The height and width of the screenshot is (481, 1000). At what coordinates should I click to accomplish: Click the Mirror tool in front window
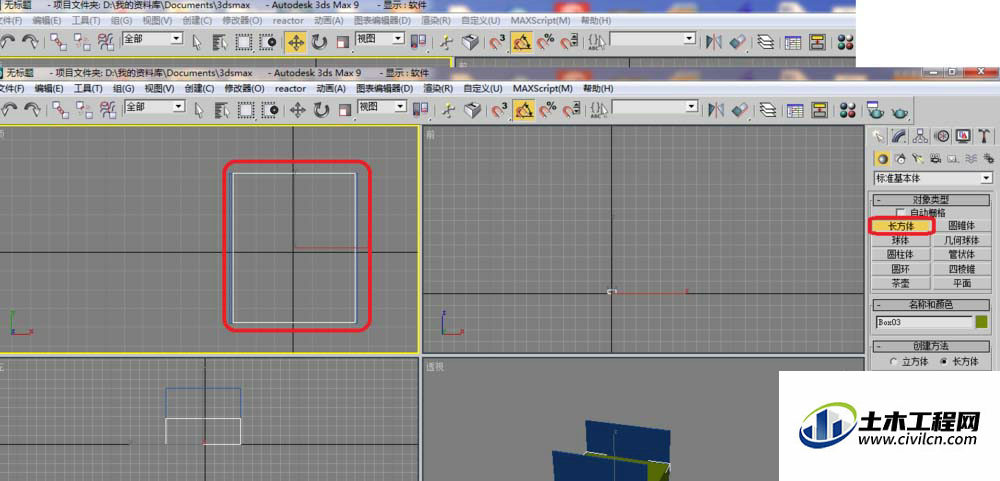(x=715, y=110)
